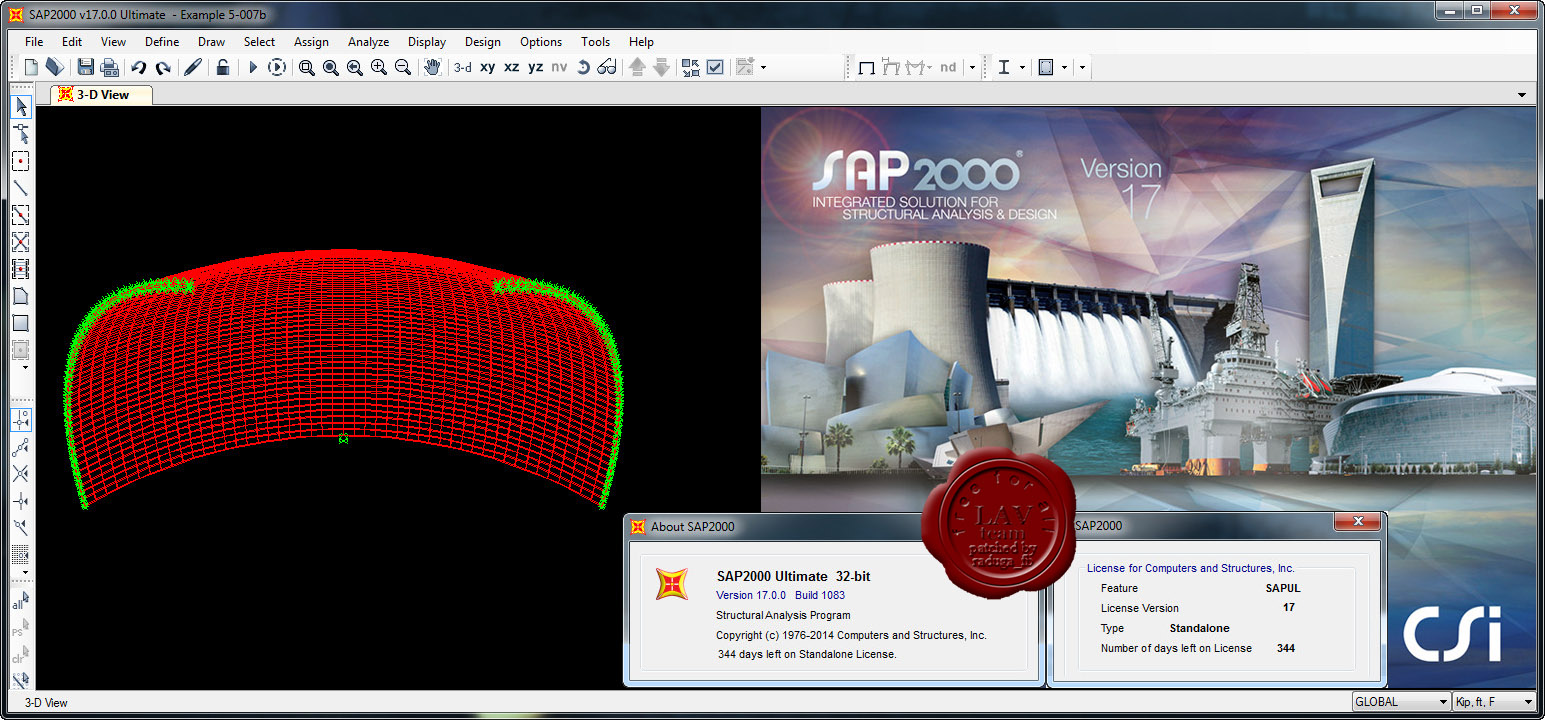Select Draw Rectangular Area tool
The height and width of the screenshot is (720, 1545).
click(20, 323)
